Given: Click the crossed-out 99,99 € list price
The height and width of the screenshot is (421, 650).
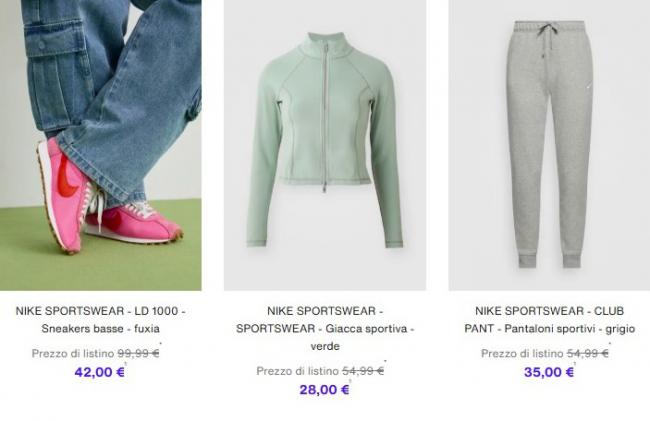Looking at the screenshot, I should [138, 353].
